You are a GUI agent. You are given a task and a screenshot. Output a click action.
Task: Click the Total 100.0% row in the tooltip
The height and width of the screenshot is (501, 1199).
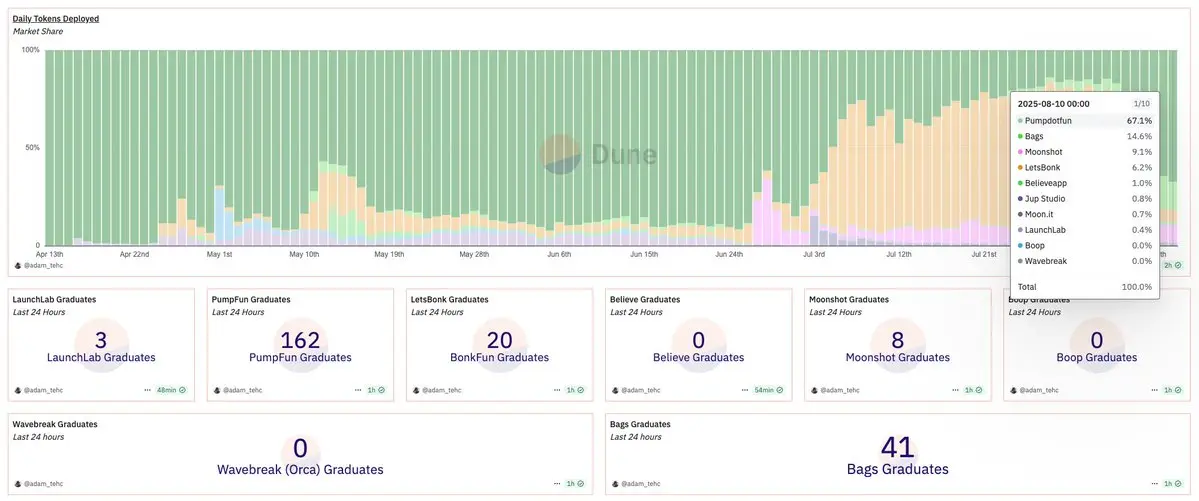click(1085, 287)
